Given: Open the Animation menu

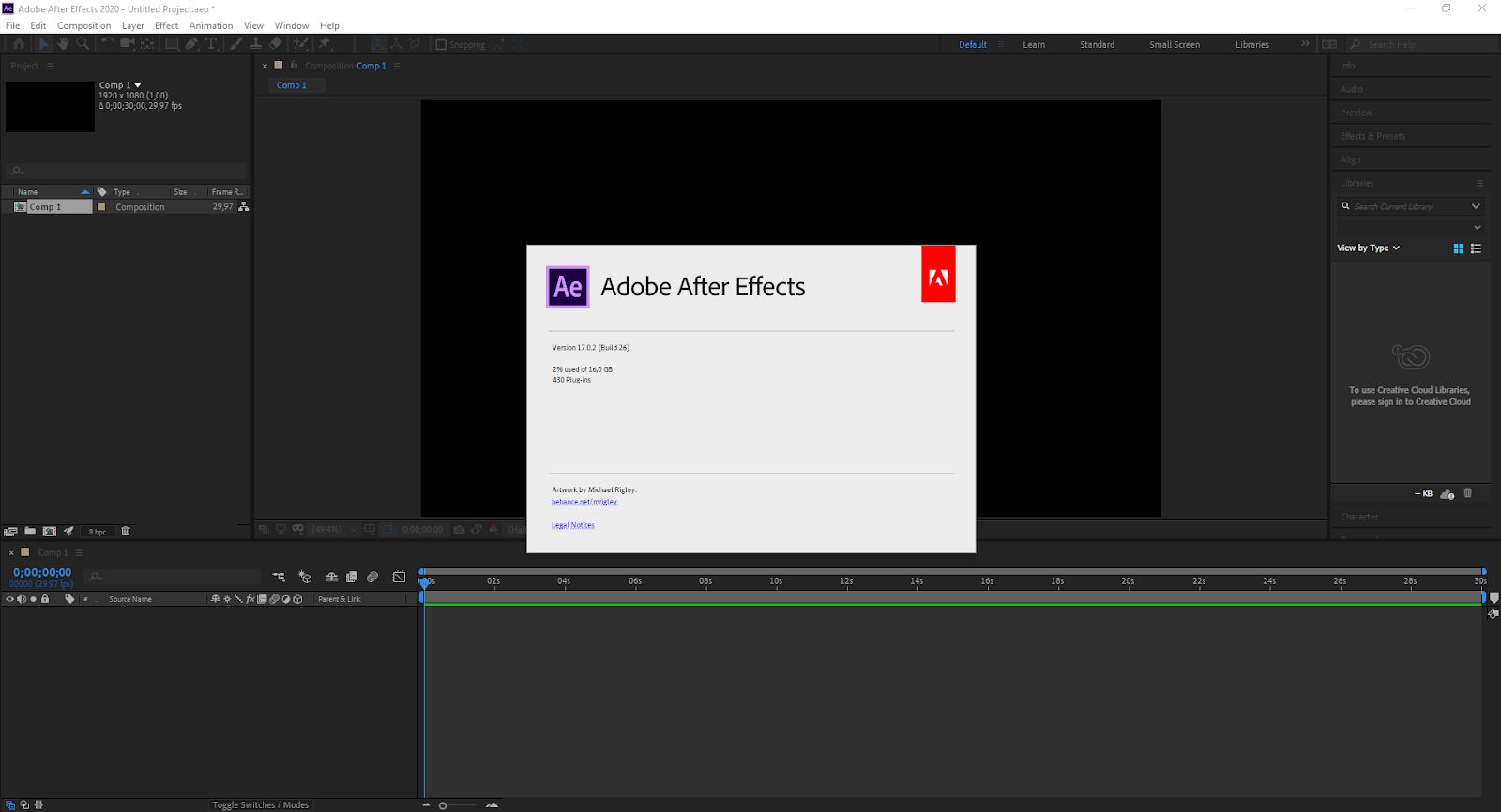Looking at the screenshot, I should click(211, 25).
